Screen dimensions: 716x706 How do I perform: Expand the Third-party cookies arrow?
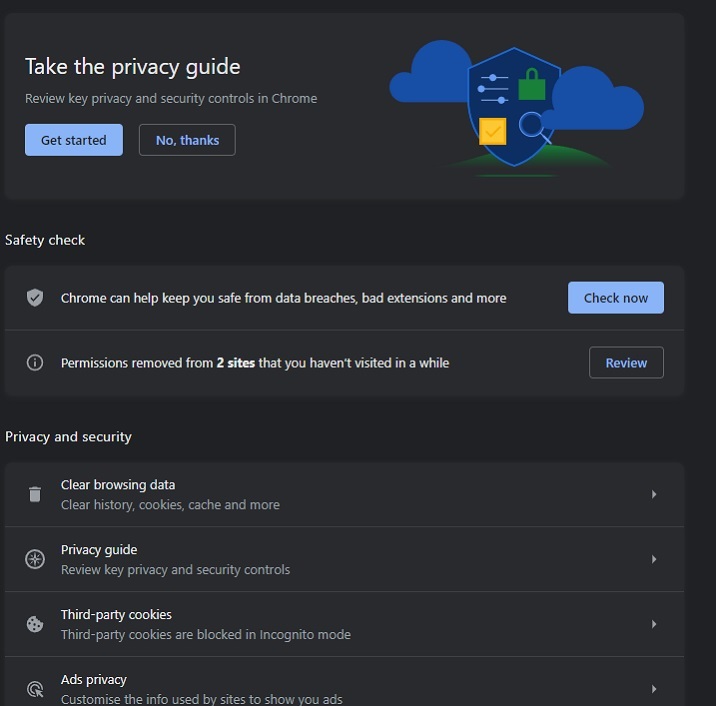pyautogui.click(x=654, y=624)
